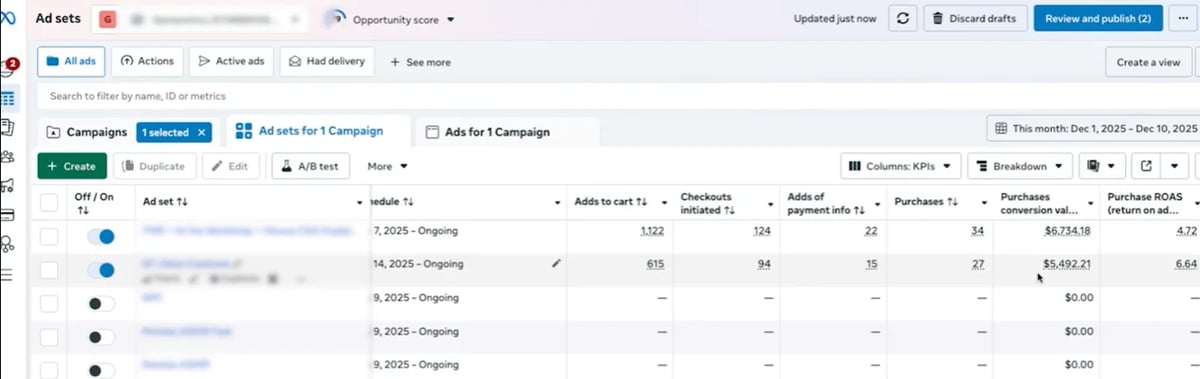
Task: Open the three-dots more options button
Action: pos(1184,18)
